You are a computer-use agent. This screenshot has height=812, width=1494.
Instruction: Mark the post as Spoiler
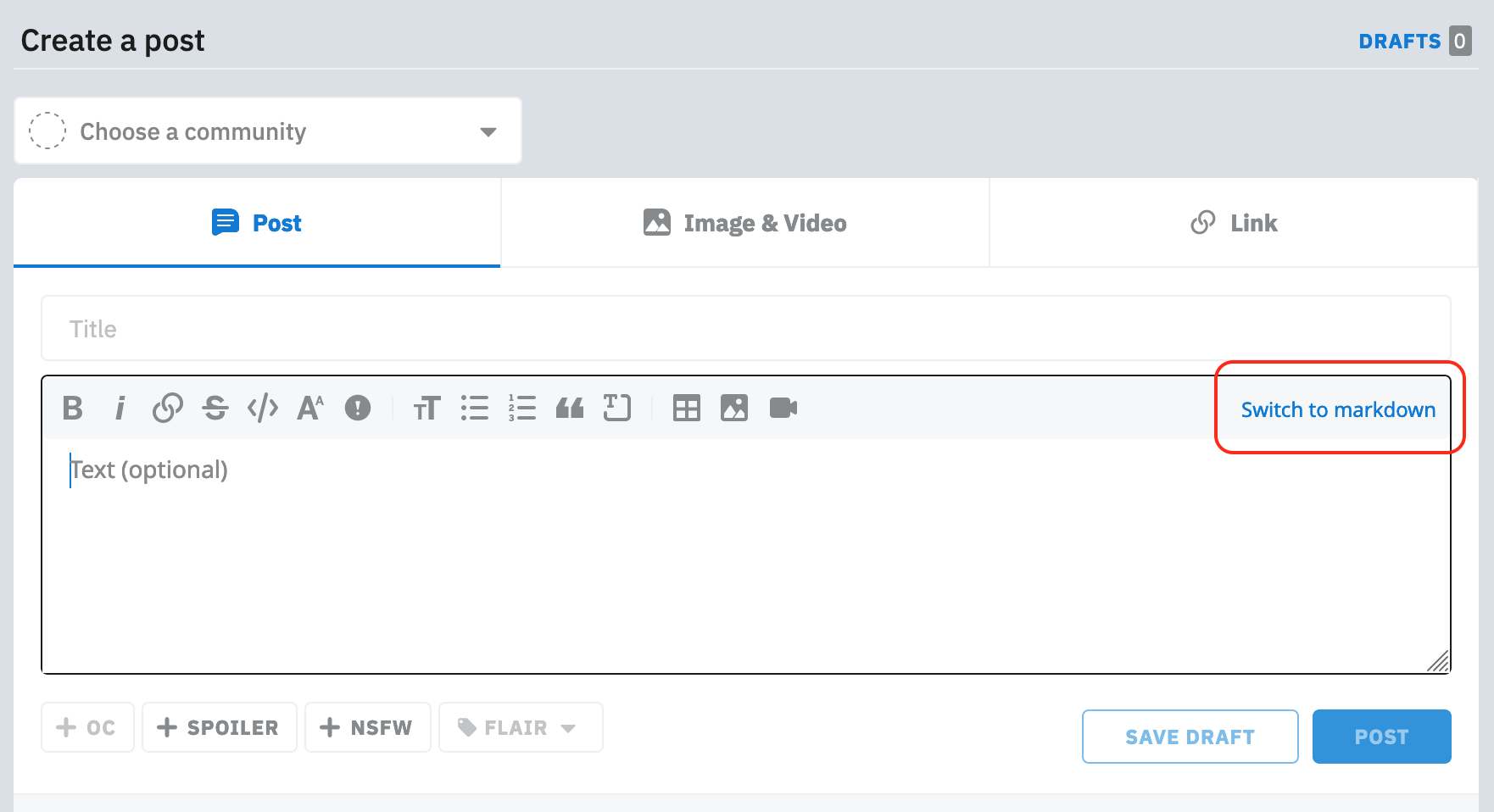coord(219,727)
